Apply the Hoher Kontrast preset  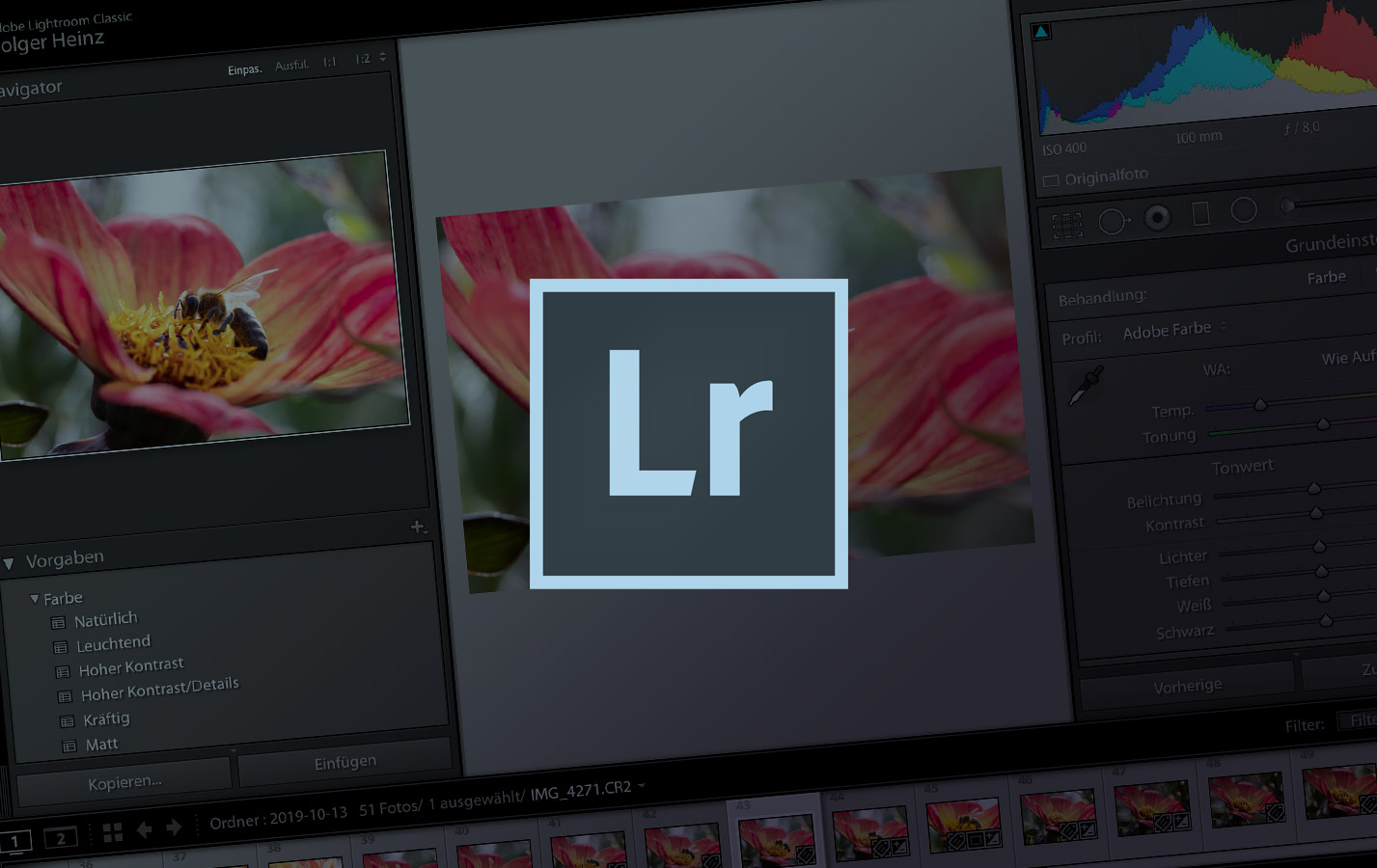(x=131, y=667)
